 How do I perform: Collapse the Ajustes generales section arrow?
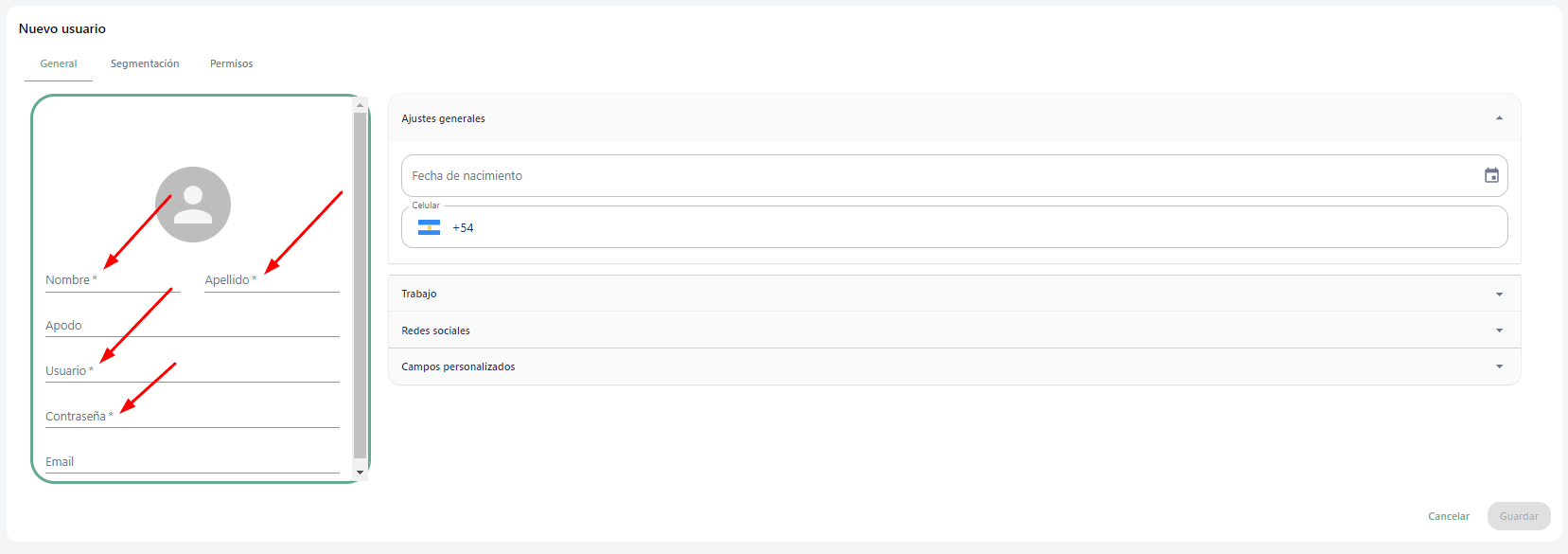pyautogui.click(x=1499, y=118)
